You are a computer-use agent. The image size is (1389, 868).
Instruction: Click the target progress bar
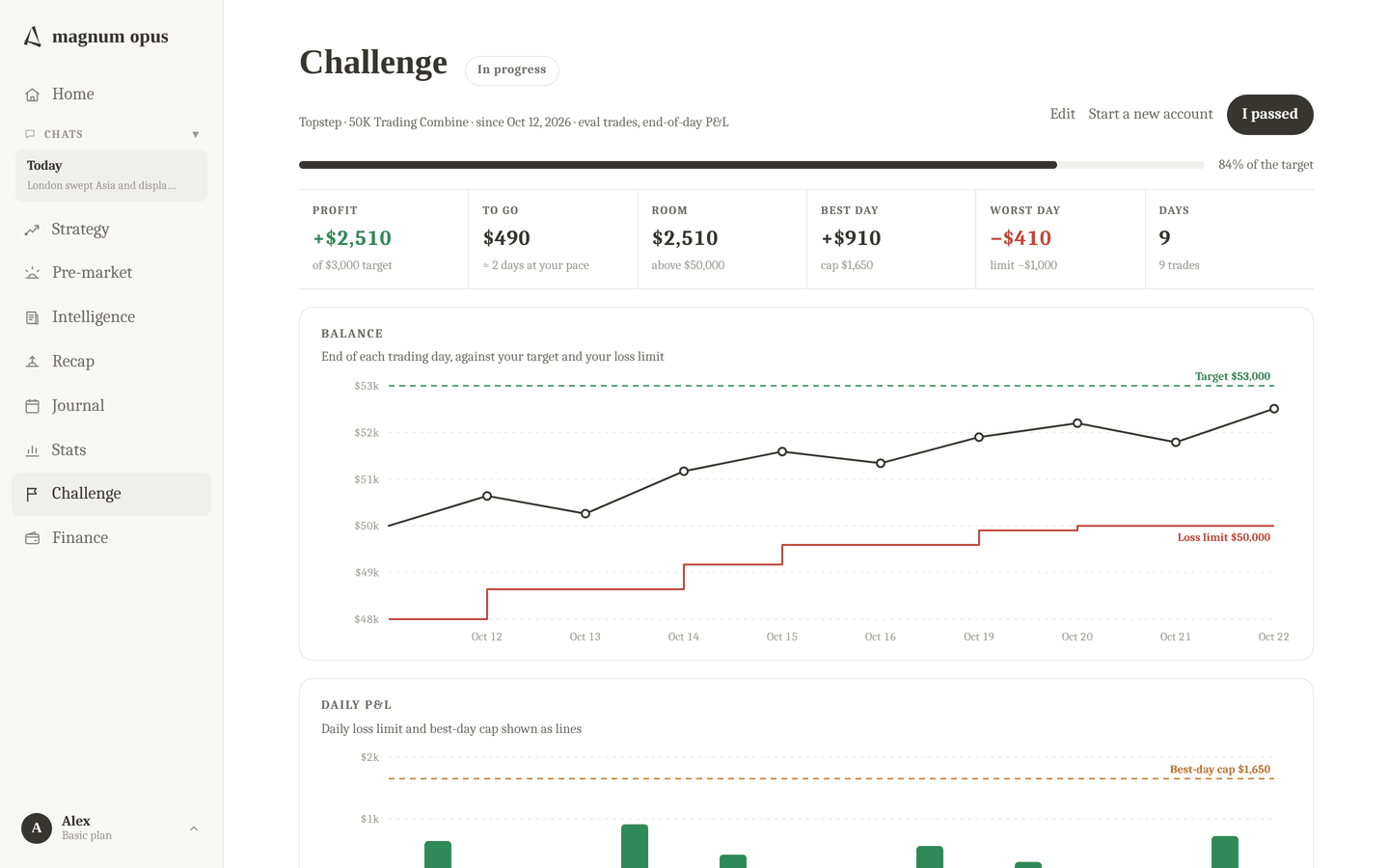751,165
